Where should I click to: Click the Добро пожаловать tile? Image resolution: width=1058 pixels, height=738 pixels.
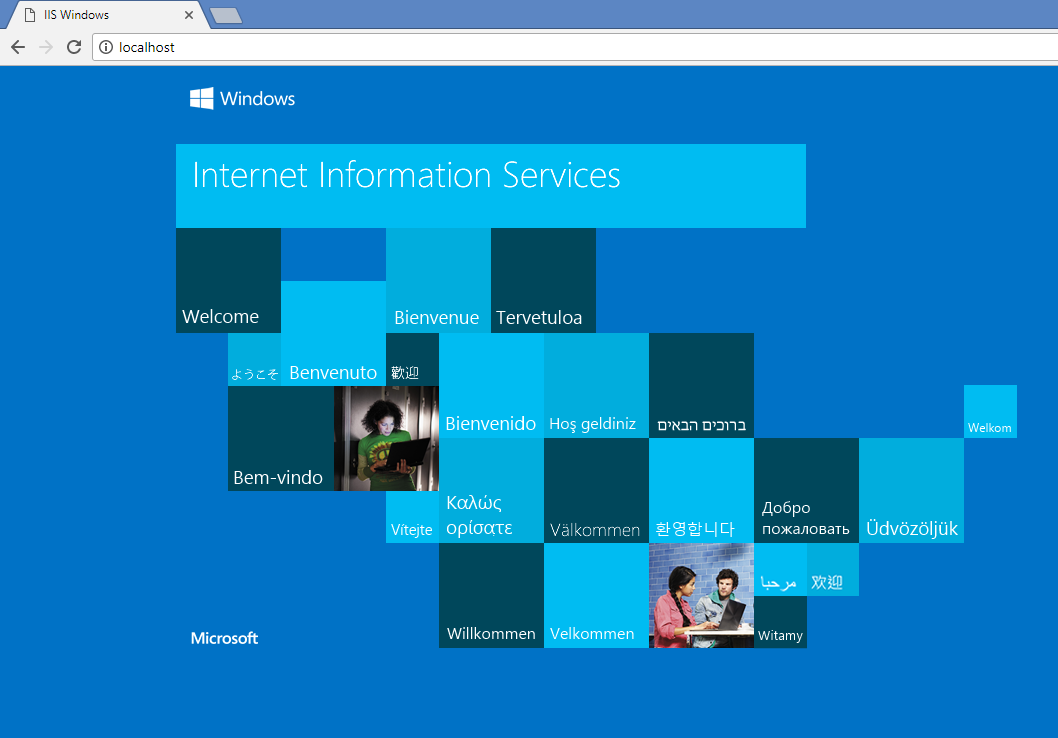tap(806, 490)
